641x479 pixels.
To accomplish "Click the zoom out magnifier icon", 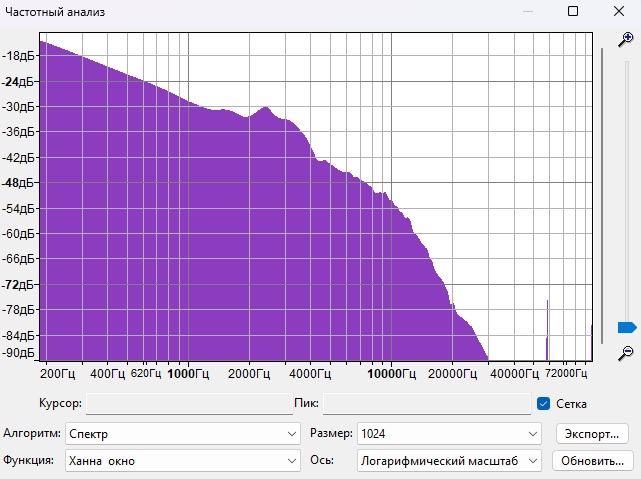I will [625, 352].
